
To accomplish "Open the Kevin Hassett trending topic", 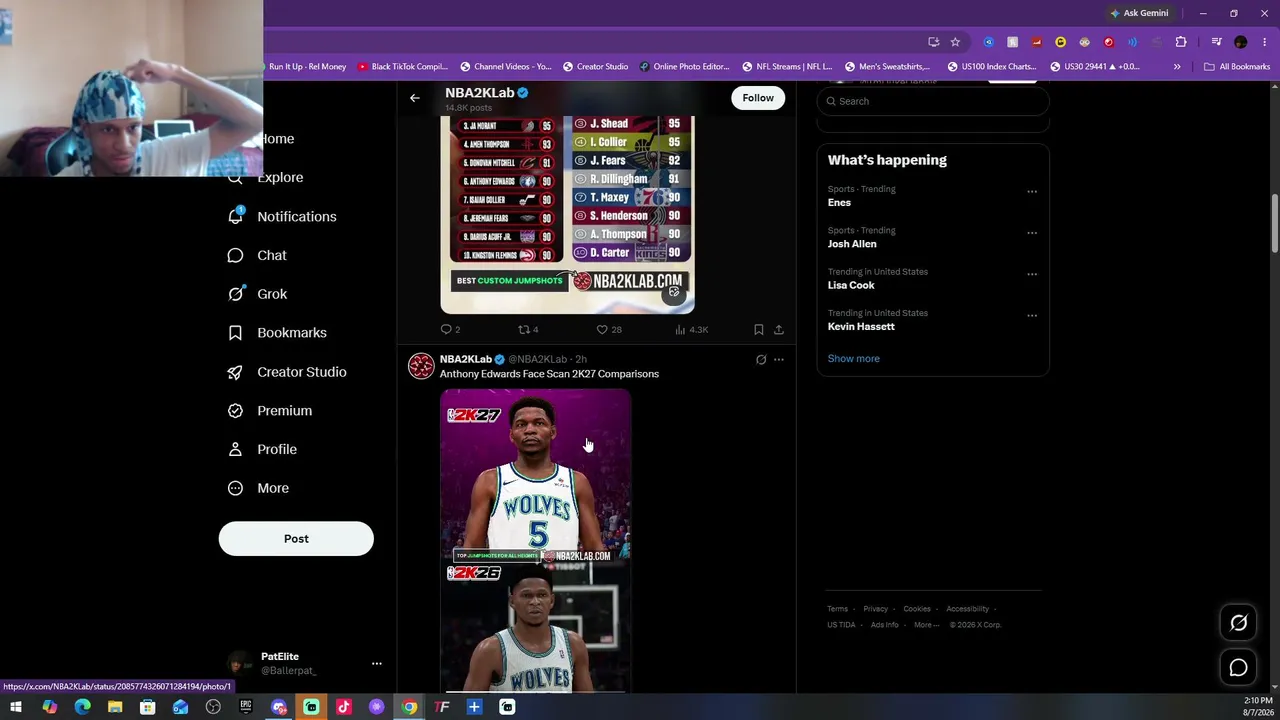I will click(x=861, y=326).
